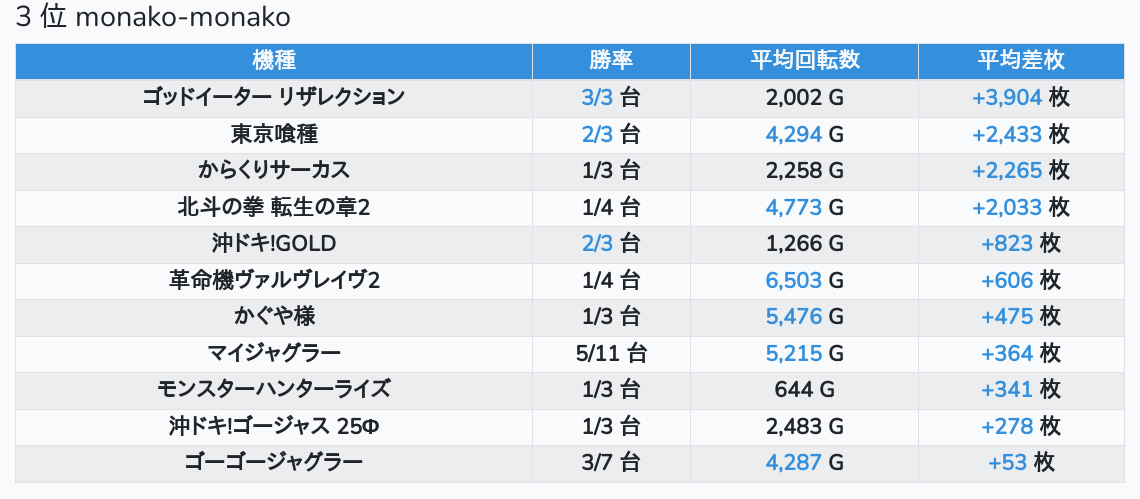Click 北斗の拳 転生の章2 in the table
The height and width of the screenshot is (499, 1140).
click(273, 207)
